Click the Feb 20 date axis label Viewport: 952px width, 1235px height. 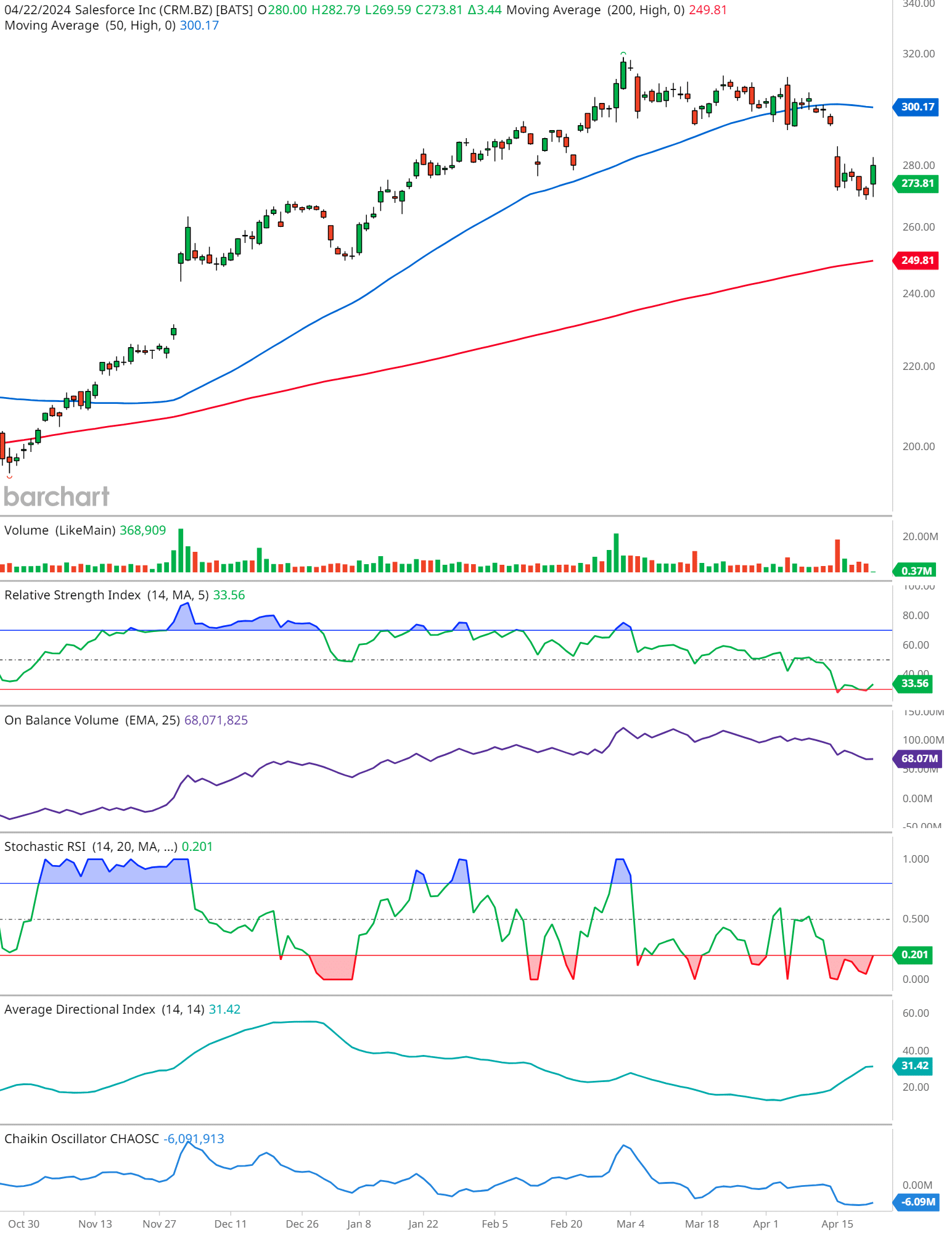pyautogui.click(x=566, y=1224)
